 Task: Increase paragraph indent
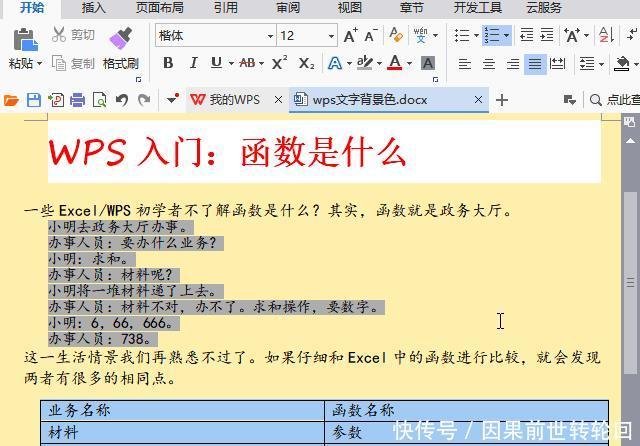(x=547, y=35)
